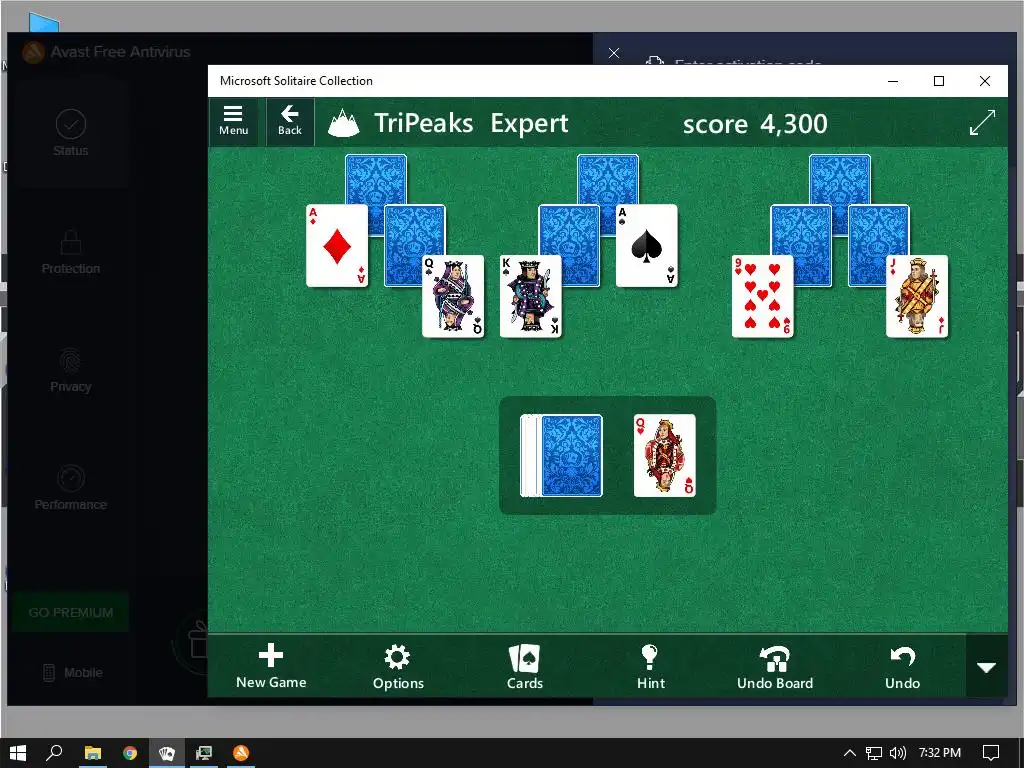Open volume control in tray

898,753
